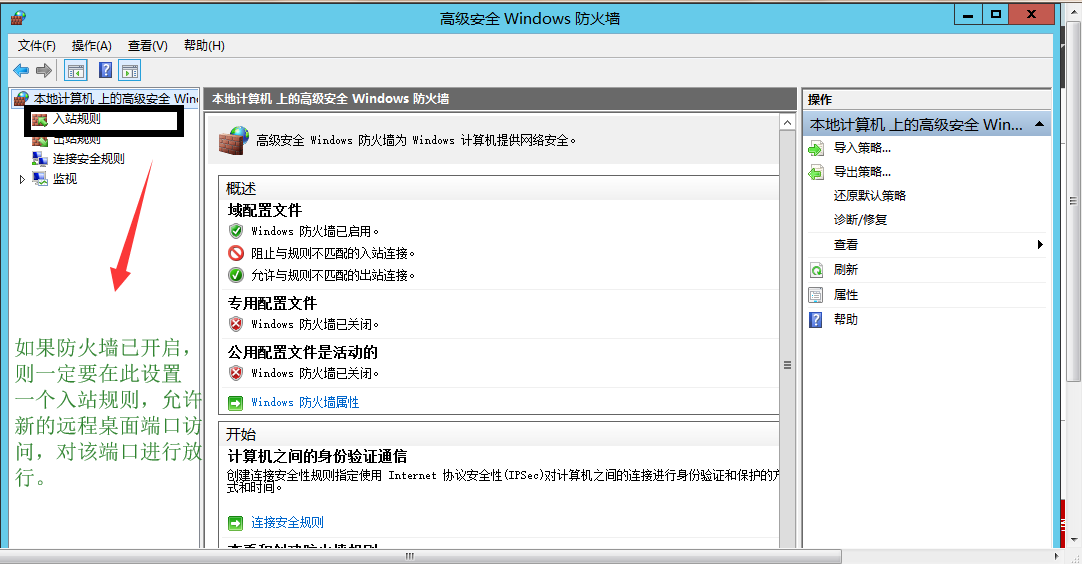Click the brick wall globe banner icon
The image size is (1082, 564).
(x=233, y=140)
